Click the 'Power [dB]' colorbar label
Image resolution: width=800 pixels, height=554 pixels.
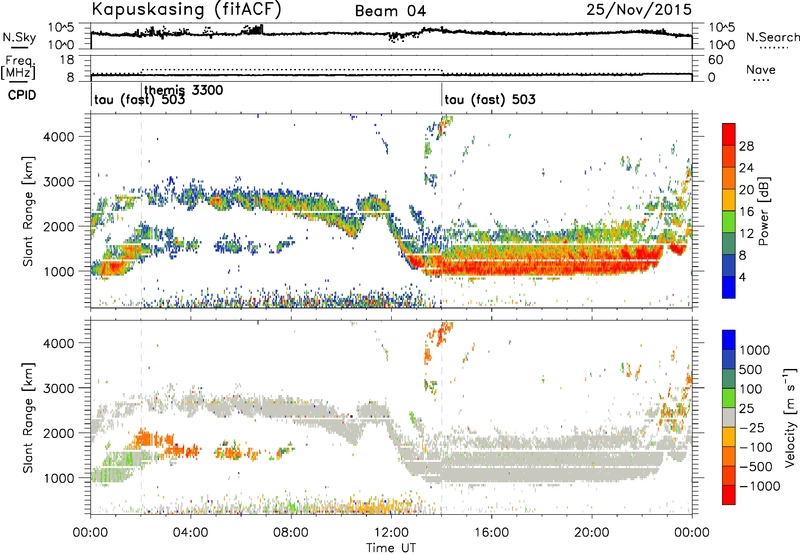tap(763, 211)
